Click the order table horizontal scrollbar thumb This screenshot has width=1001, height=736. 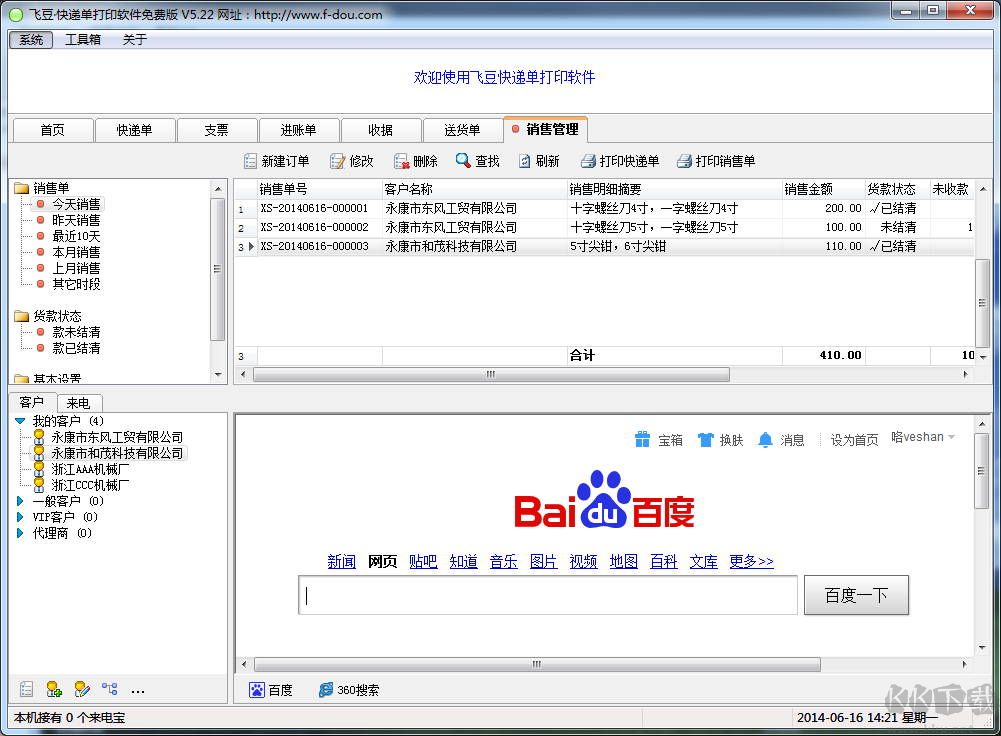pyautogui.click(x=491, y=375)
